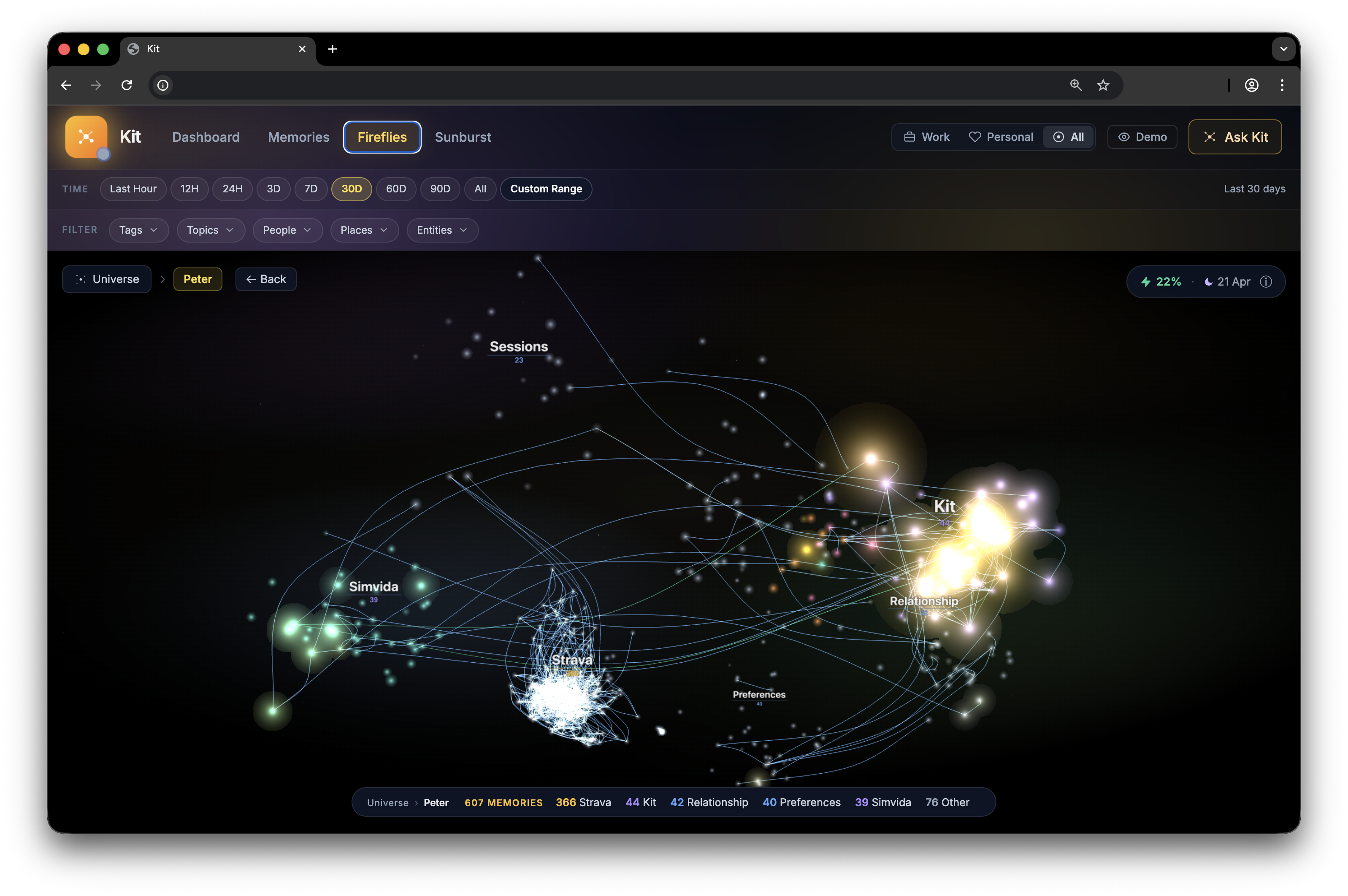Open the Tags filter dropdown
This screenshot has width=1348, height=896.
(138, 230)
